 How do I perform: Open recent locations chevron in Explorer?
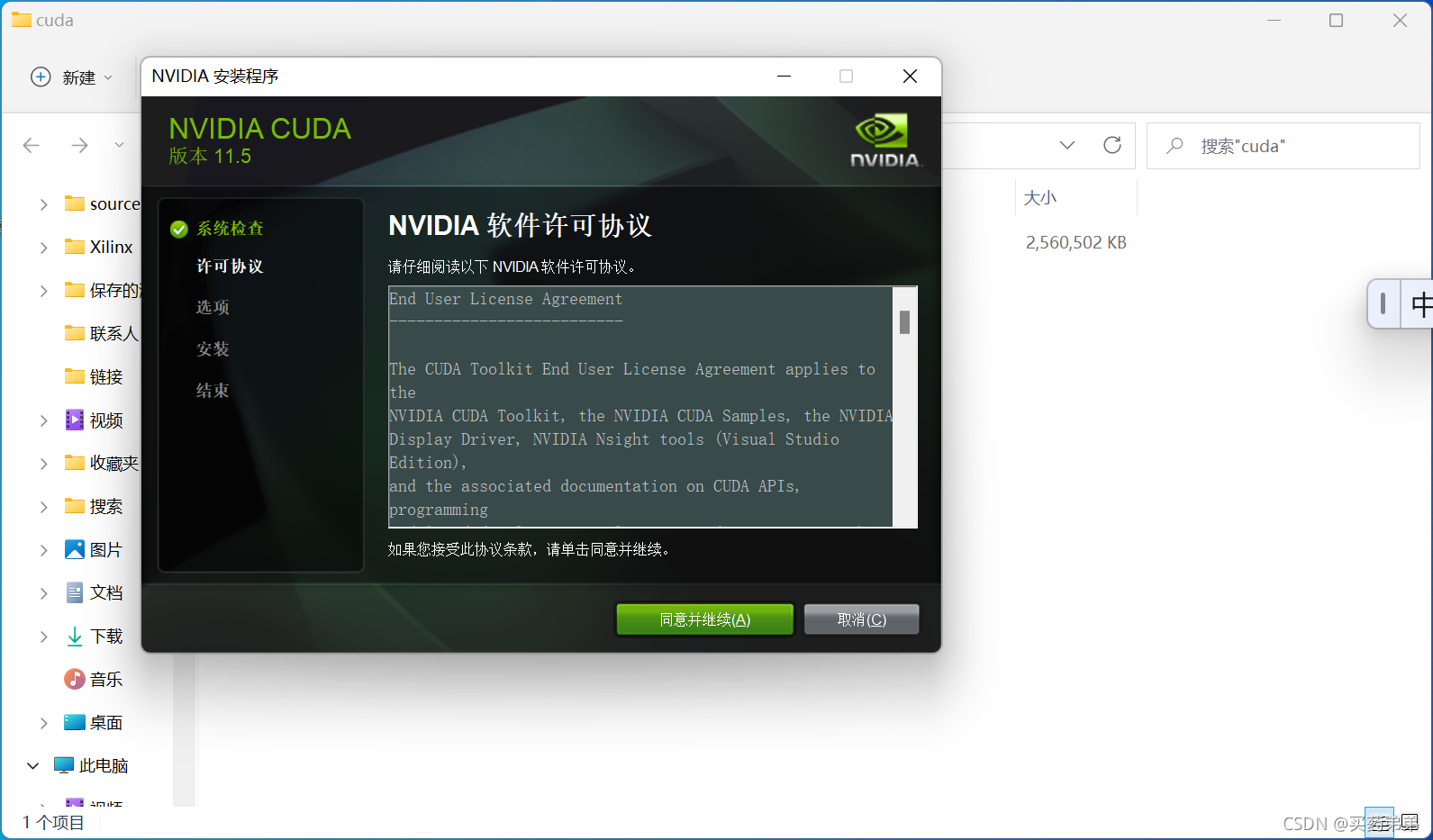tap(119, 145)
